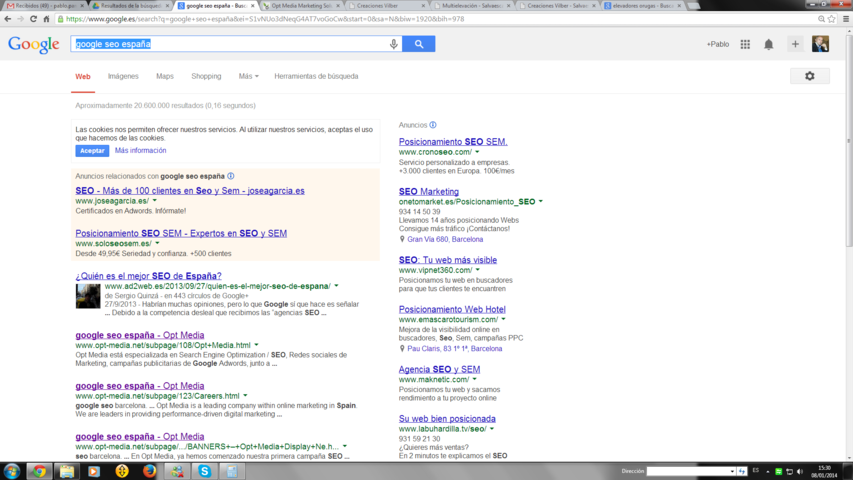Viewport: 853px width, 480px height.
Task: Open Posicionamiento Web Hotel ad
Action: click(x=452, y=309)
